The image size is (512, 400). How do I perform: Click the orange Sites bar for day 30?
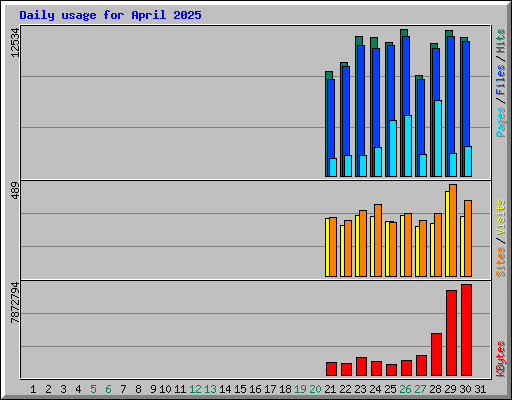click(x=468, y=238)
